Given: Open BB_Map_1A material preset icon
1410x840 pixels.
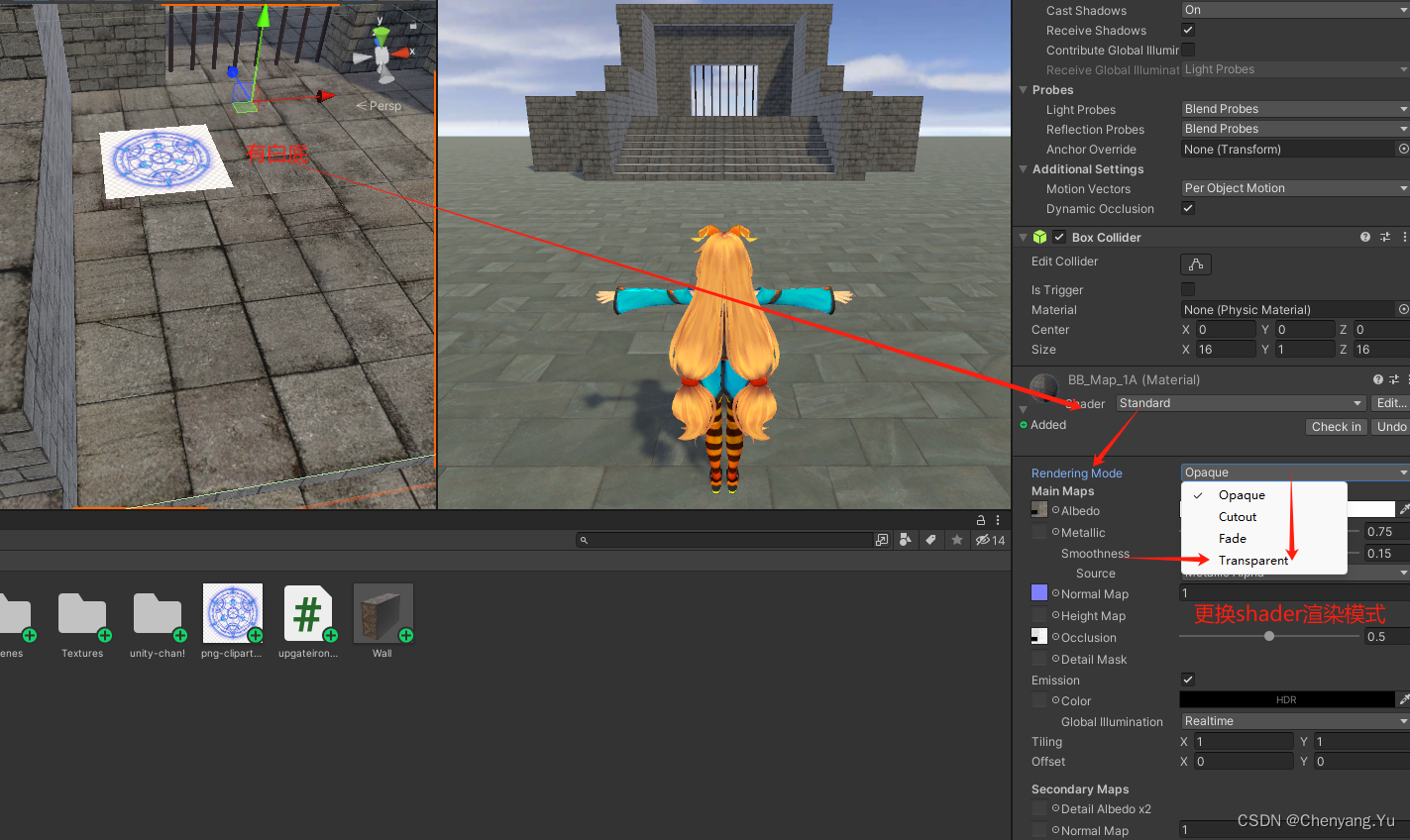Looking at the screenshot, I should (1394, 379).
